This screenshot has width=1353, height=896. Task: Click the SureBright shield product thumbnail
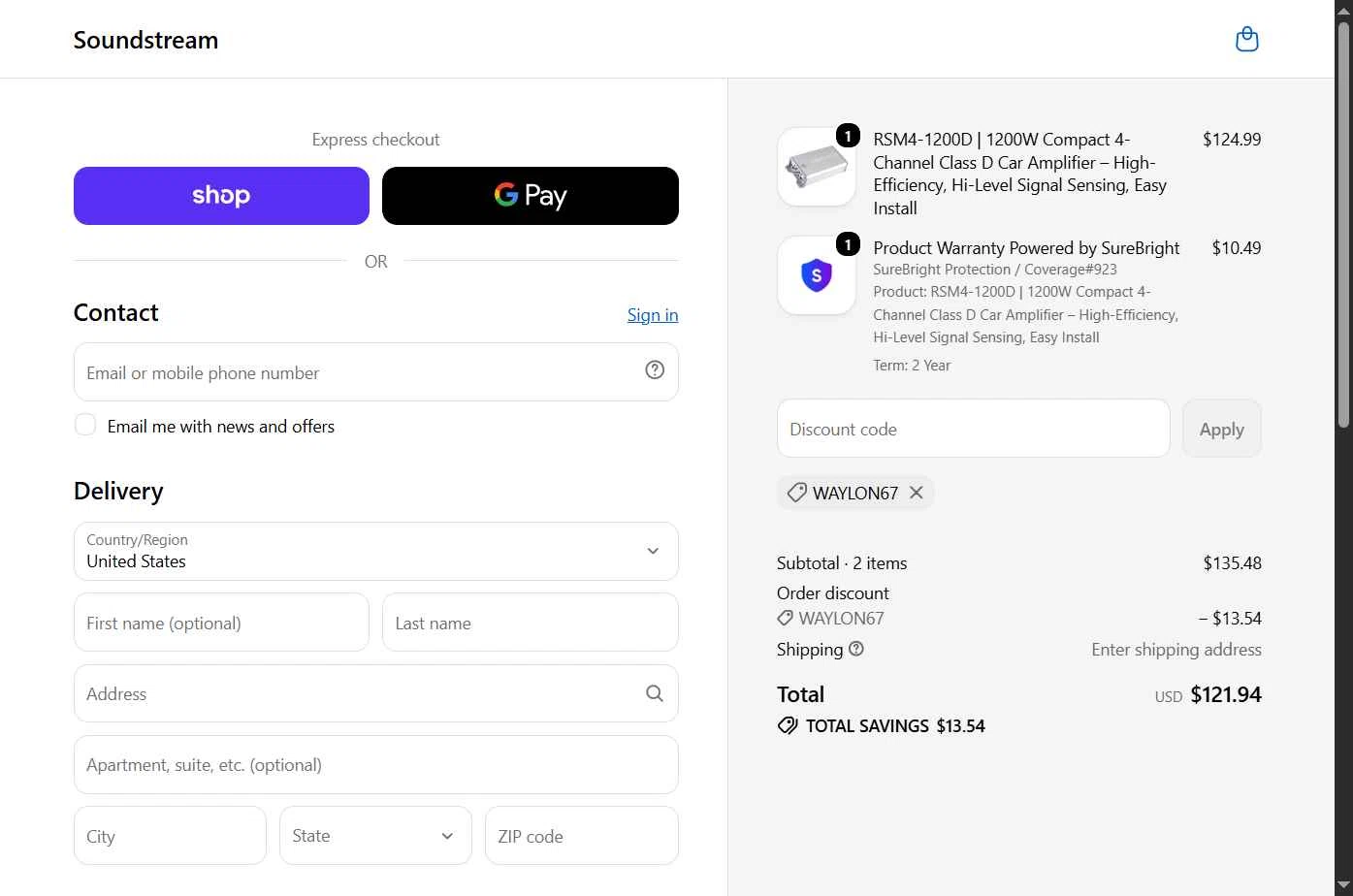click(817, 275)
